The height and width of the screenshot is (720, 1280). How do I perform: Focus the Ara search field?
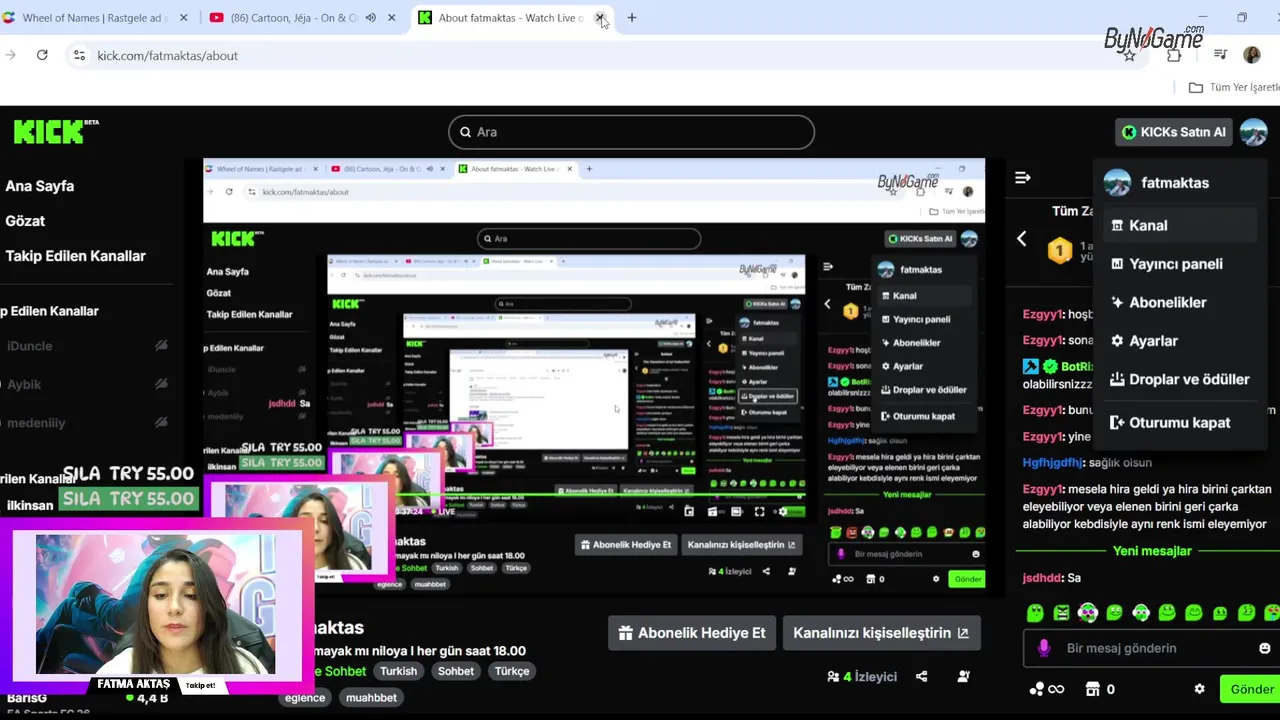pyautogui.click(x=631, y=132)
